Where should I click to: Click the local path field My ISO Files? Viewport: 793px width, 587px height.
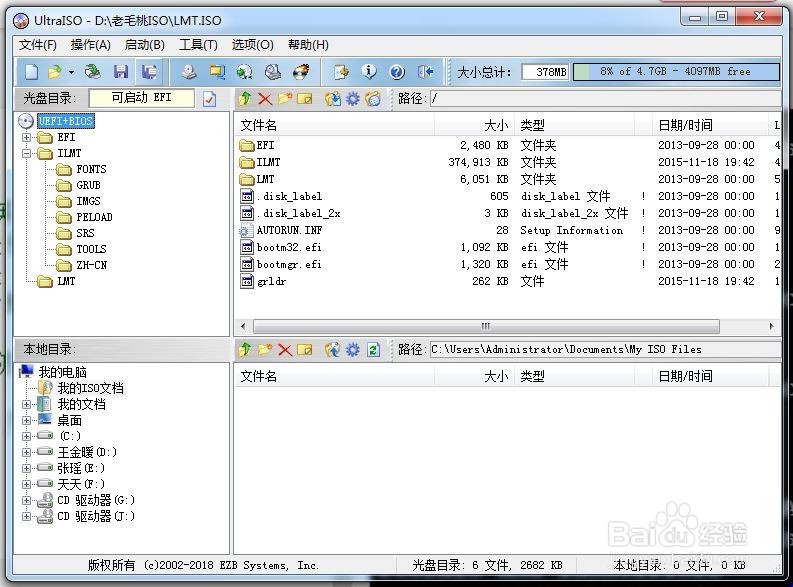(x=605, y=350)
